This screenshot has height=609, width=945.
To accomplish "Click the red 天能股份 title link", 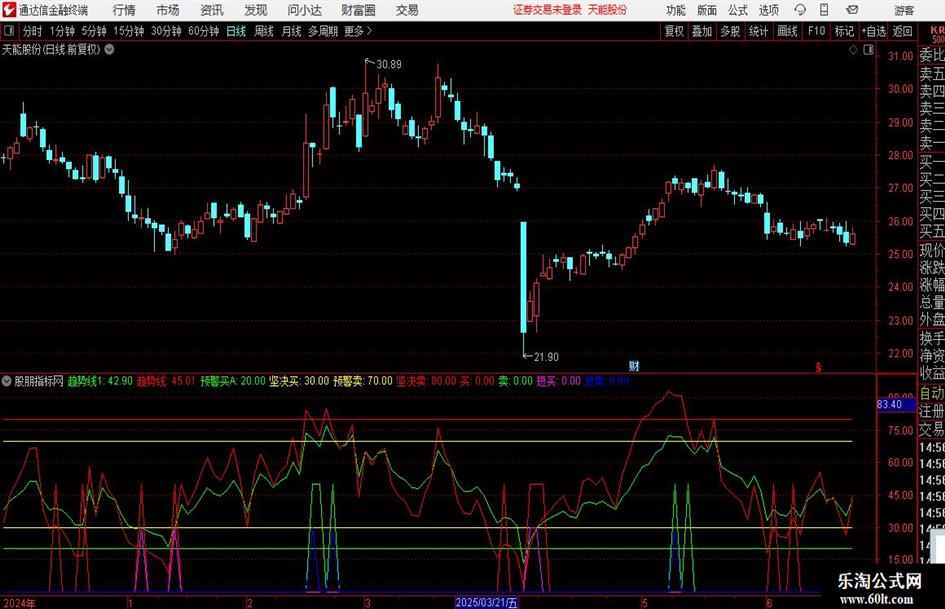I will (x=607, y=10).
